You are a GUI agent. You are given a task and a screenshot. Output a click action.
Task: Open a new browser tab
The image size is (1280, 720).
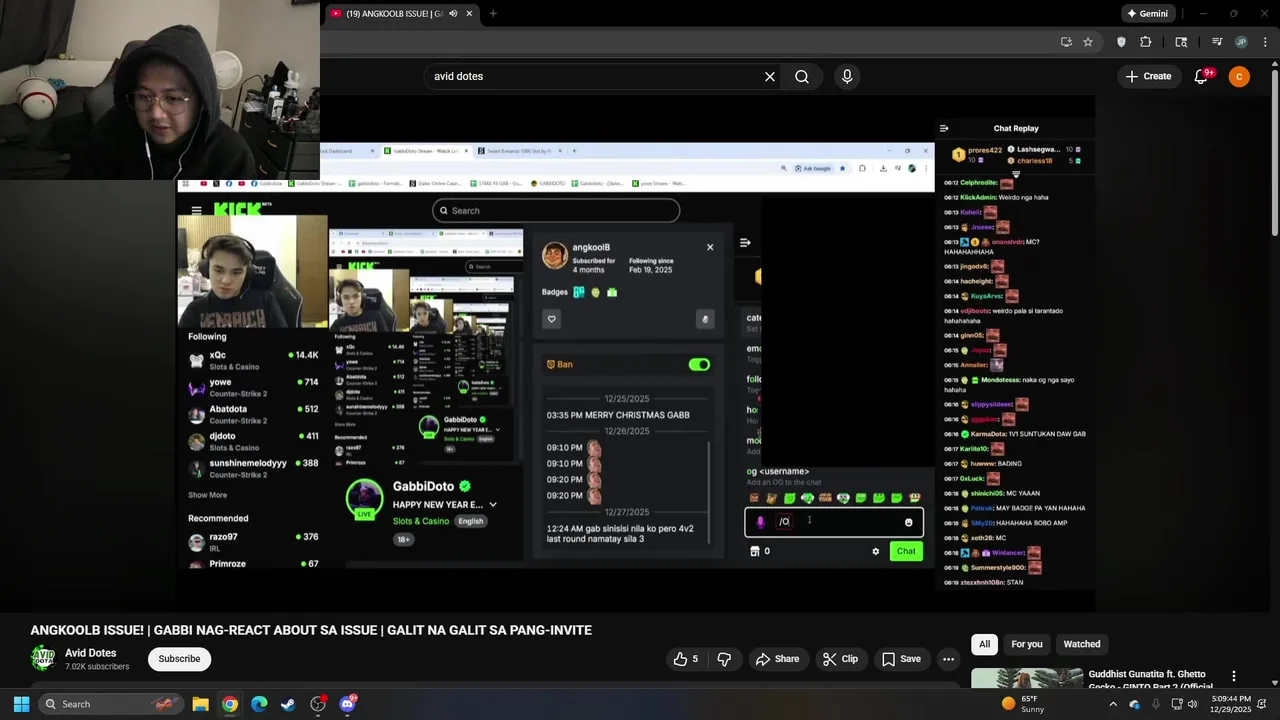click(493, 13)
